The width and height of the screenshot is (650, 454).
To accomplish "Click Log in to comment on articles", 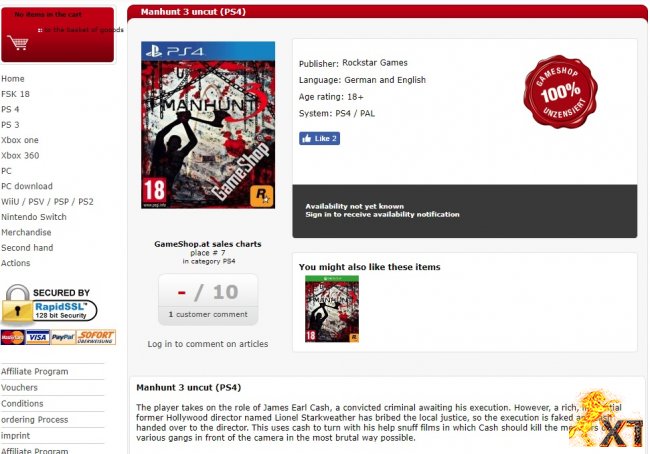I will coord(208,344).
